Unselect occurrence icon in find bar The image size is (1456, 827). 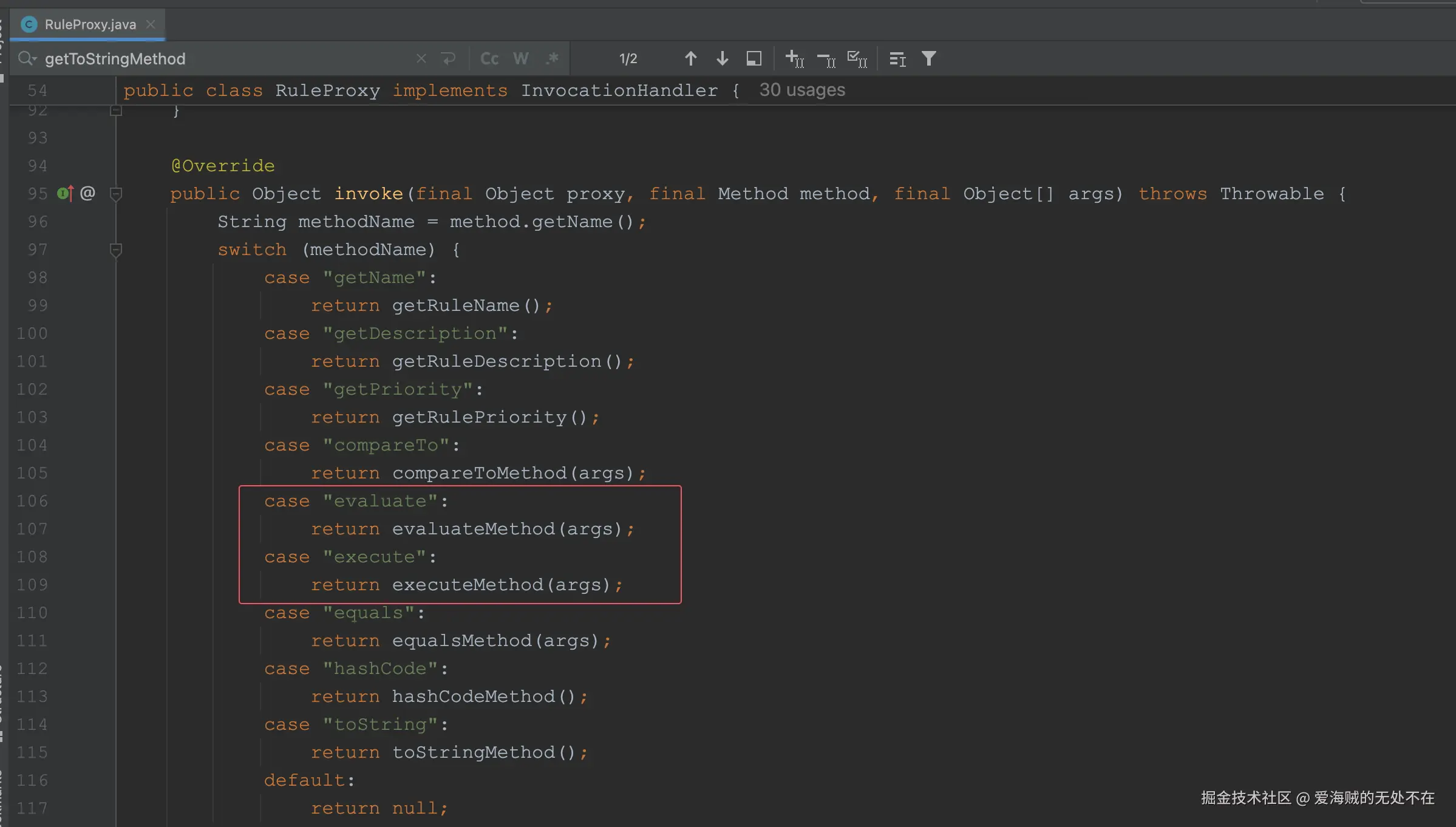click(x=826, y=59)
